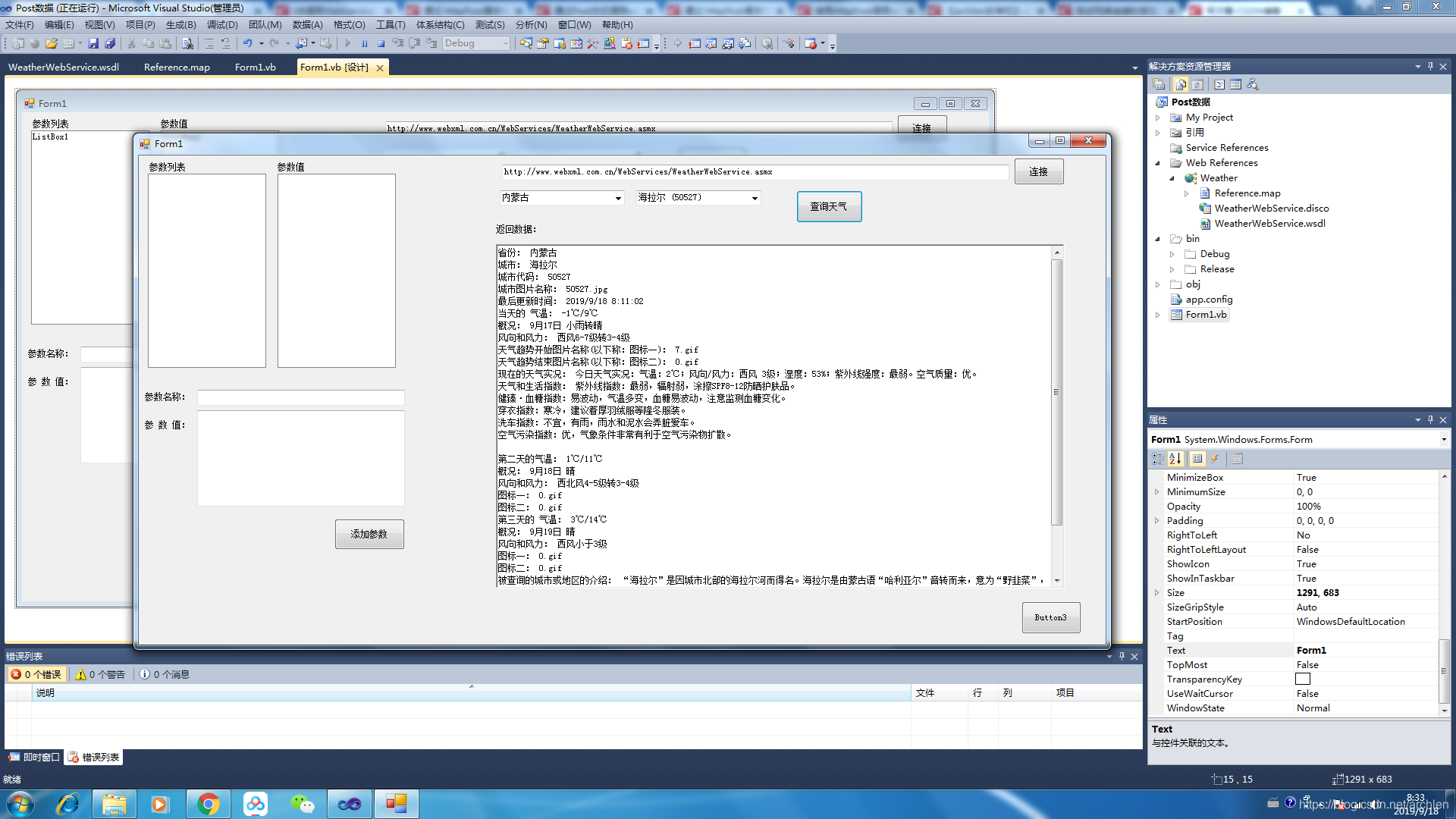The image size is (1456, 819).
Task: Click the 查询天气 button
Action: [x=828, y=206]
